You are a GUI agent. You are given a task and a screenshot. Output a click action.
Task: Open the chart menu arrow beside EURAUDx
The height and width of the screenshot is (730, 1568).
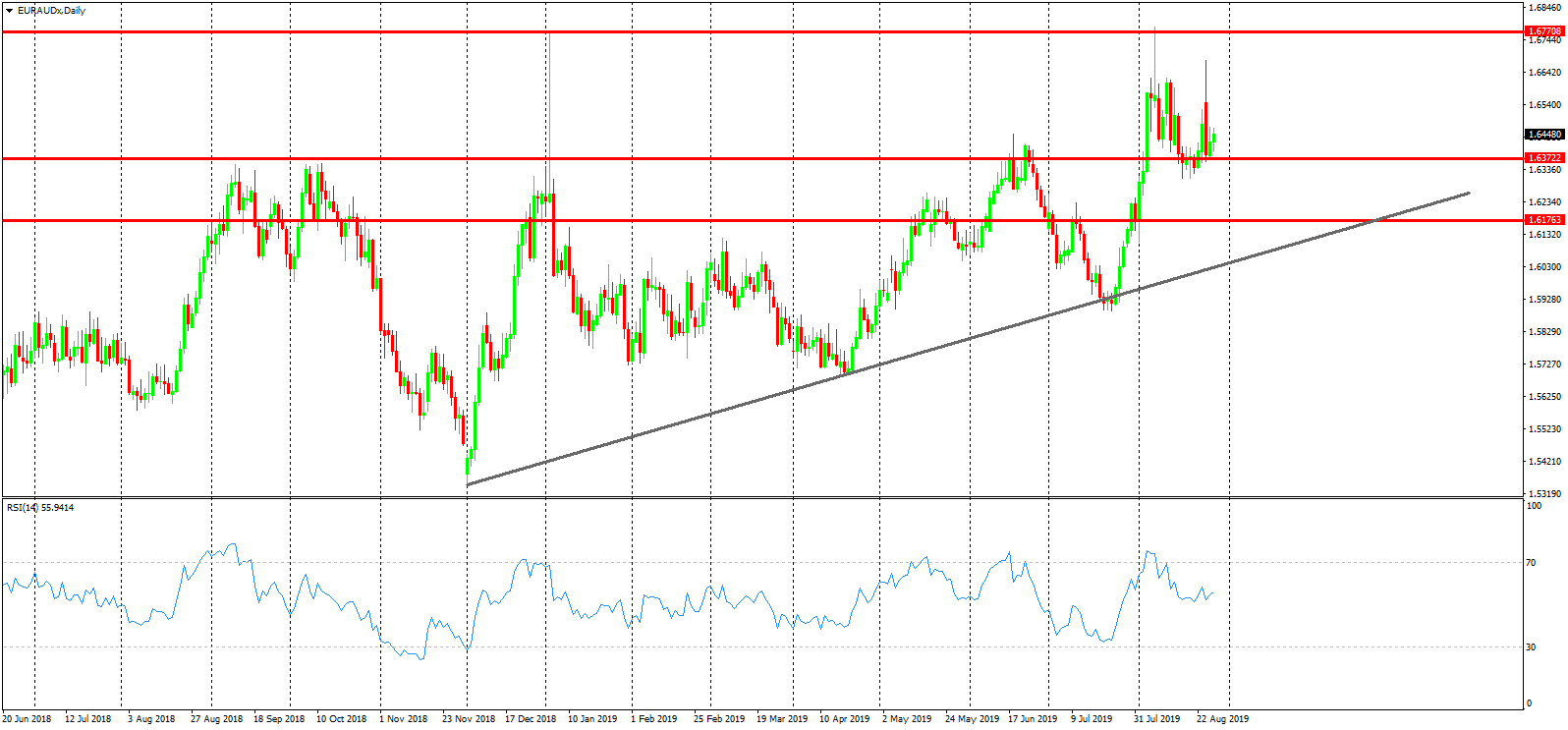pyautogui.click(x=9, y=10)
